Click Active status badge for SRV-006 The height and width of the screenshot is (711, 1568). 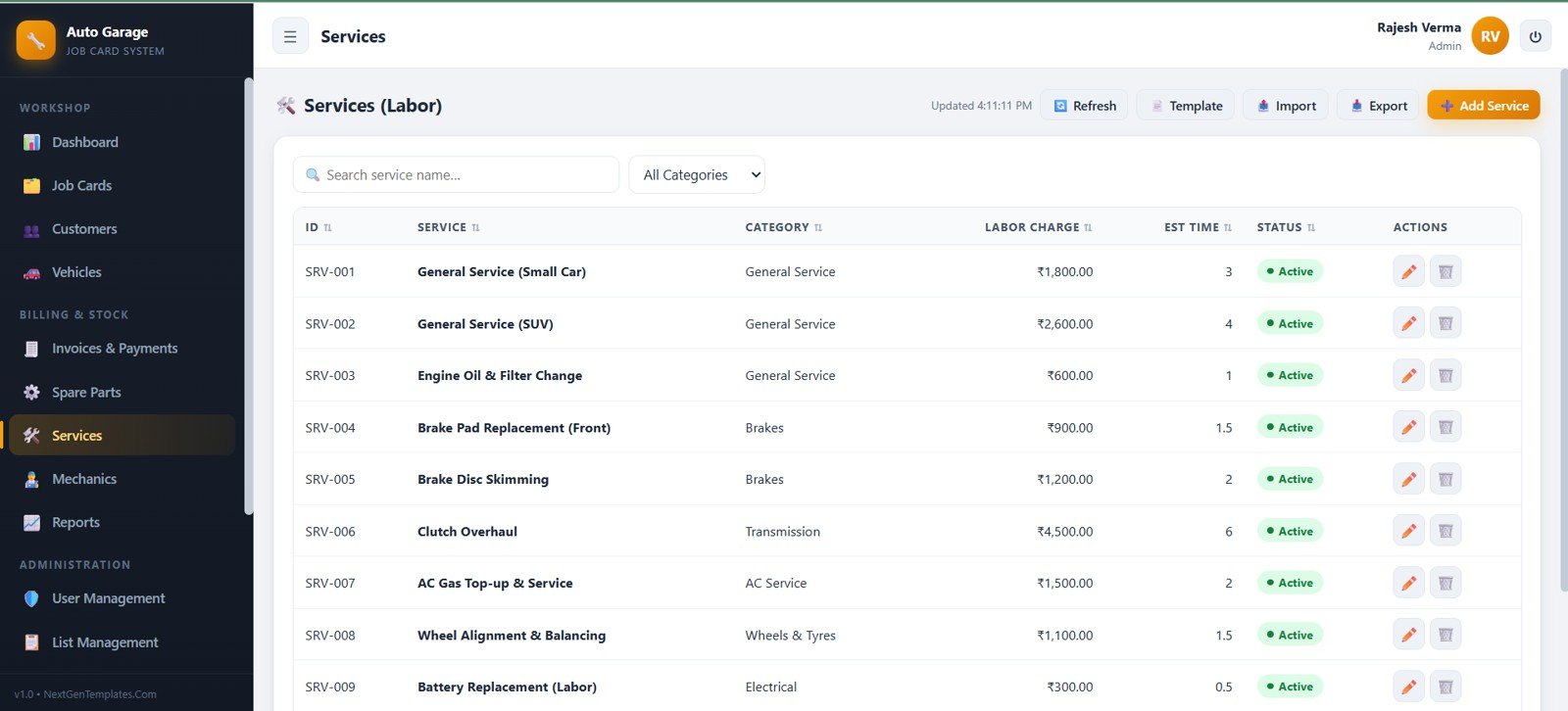pyautogui.click(x=1290, y=531)
